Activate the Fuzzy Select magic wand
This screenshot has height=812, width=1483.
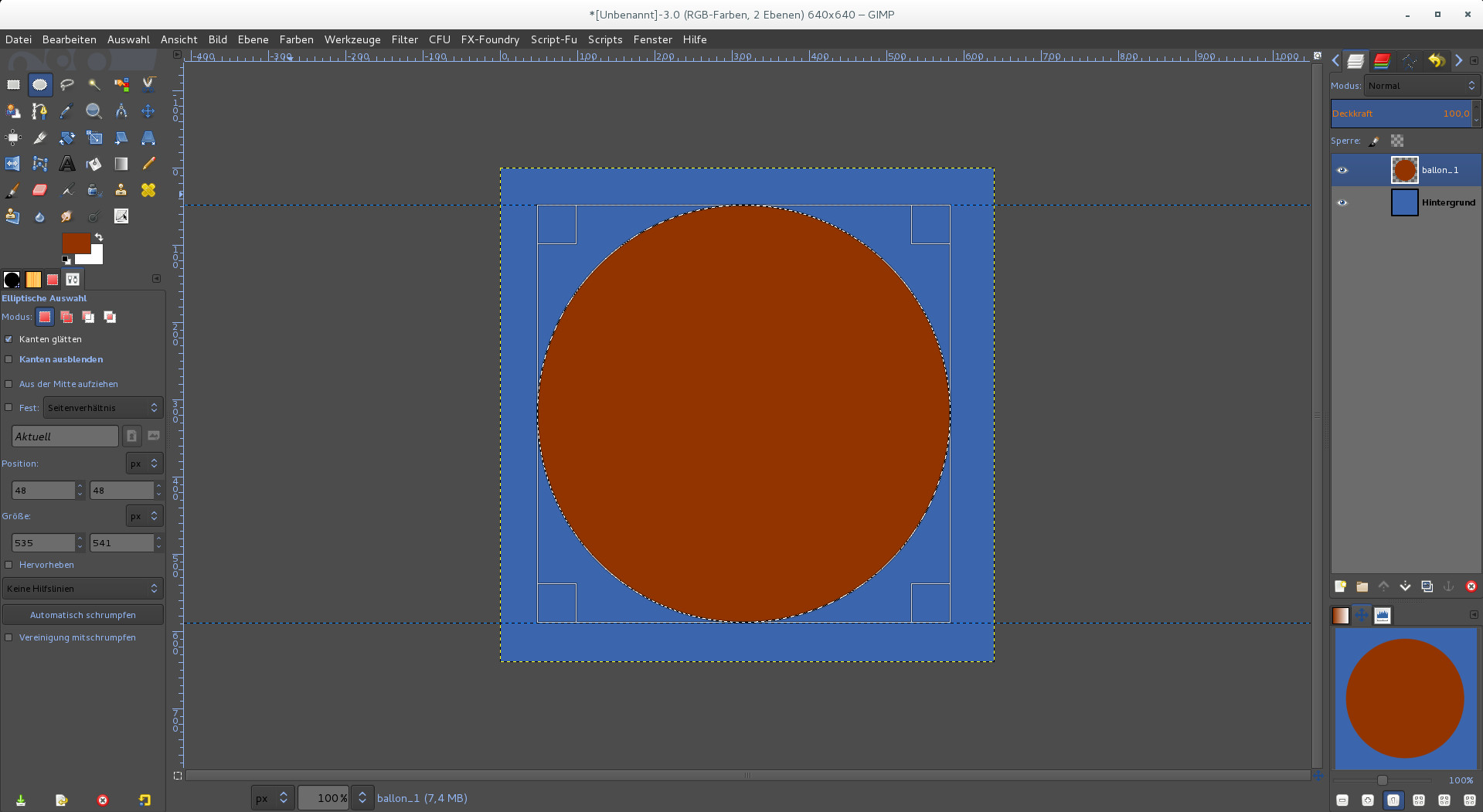pos(94,85)
